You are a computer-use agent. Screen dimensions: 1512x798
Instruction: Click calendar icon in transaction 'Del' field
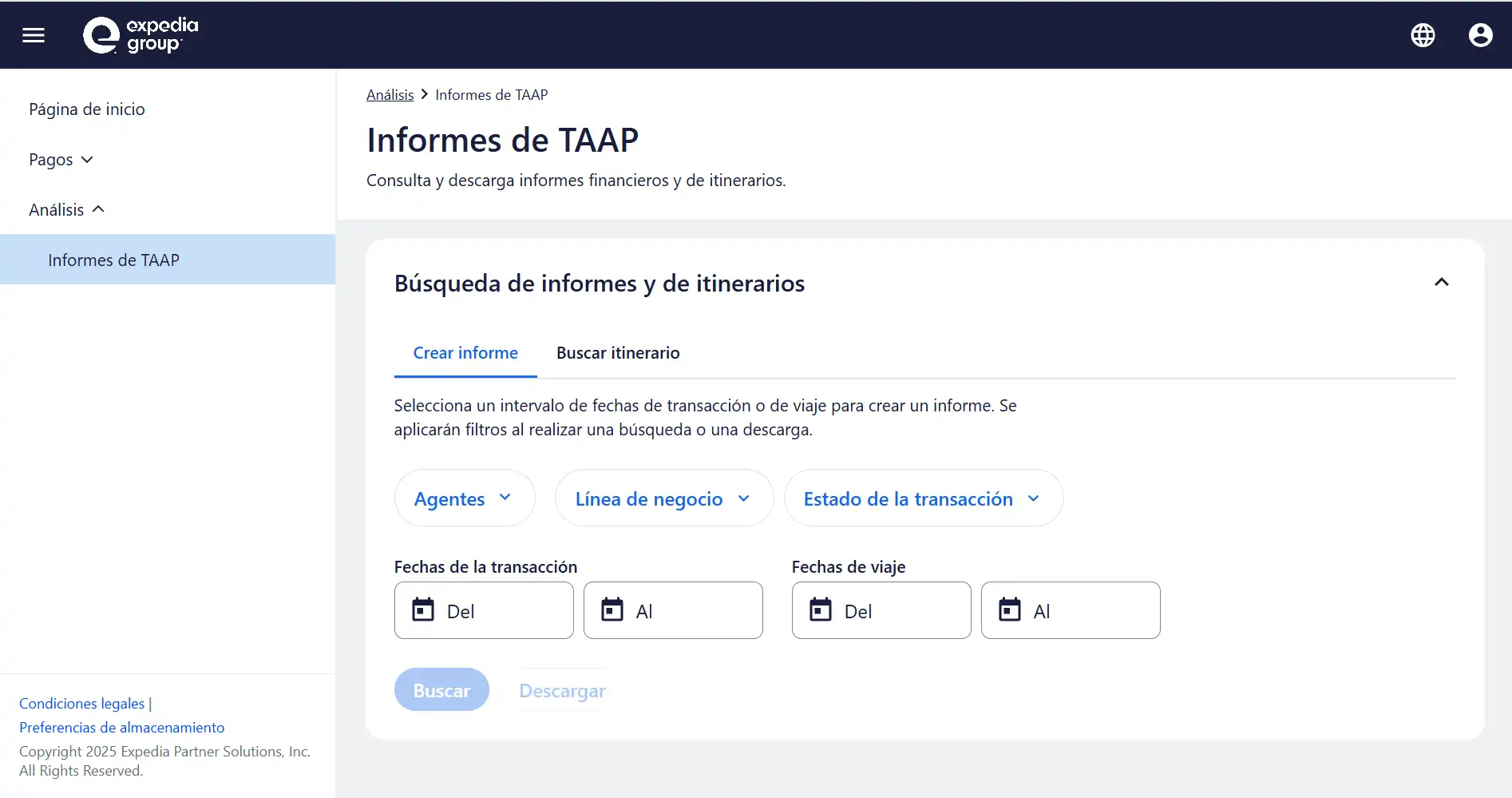[x=423, y=610]
